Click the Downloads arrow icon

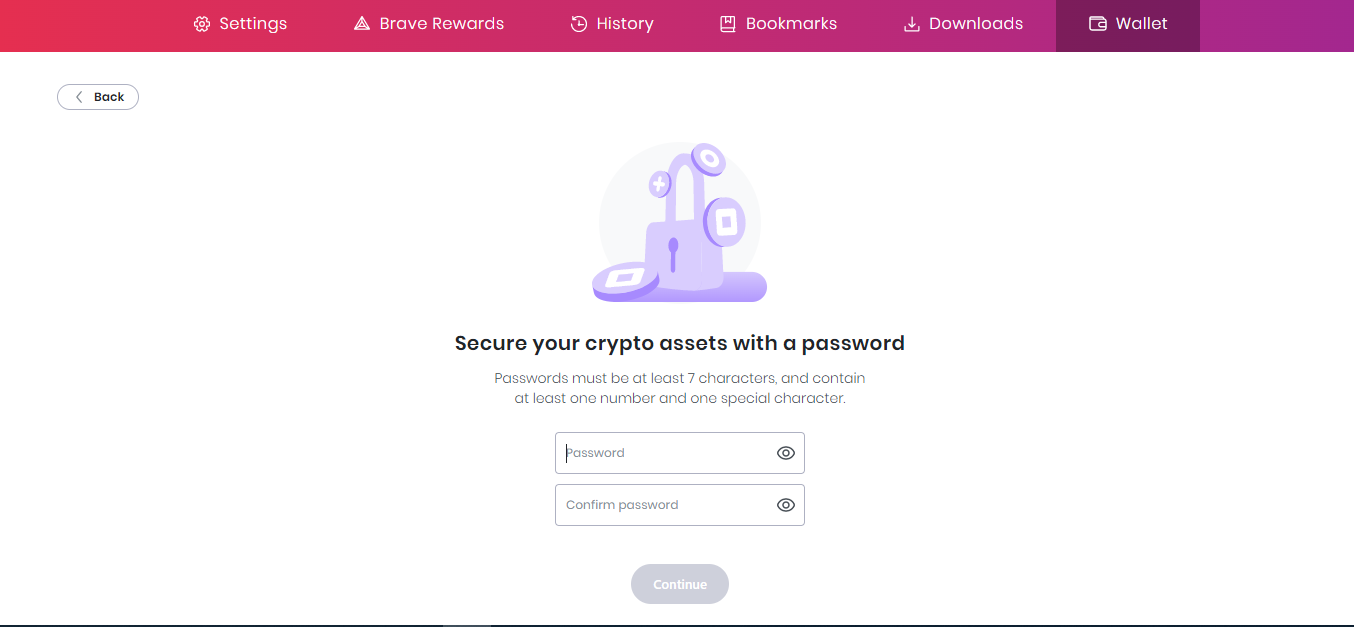pos(911,24)
